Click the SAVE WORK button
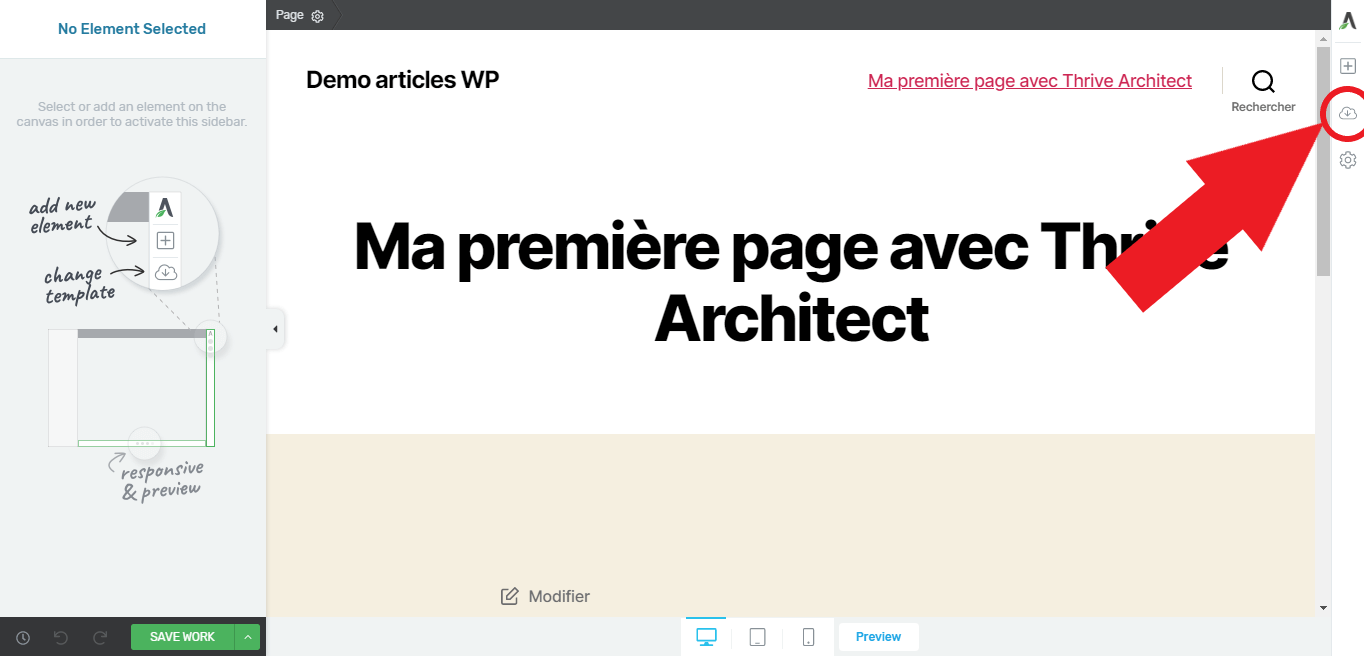 [x=182, y=637]
